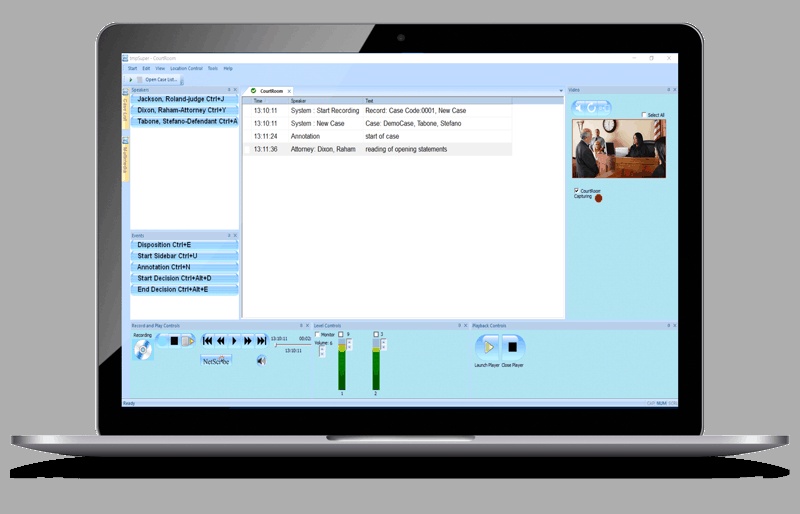Toggle channel 1 level checkbox
800x514 pixels.
pos(341,334)
